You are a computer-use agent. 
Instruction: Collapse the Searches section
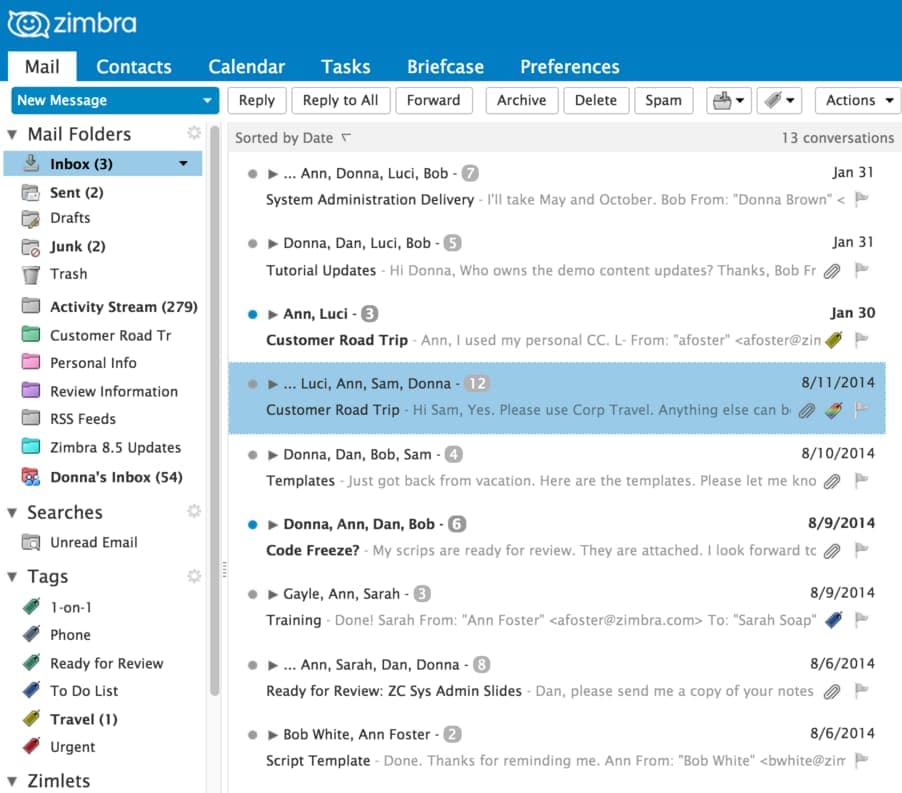click(x=12, y=512)
